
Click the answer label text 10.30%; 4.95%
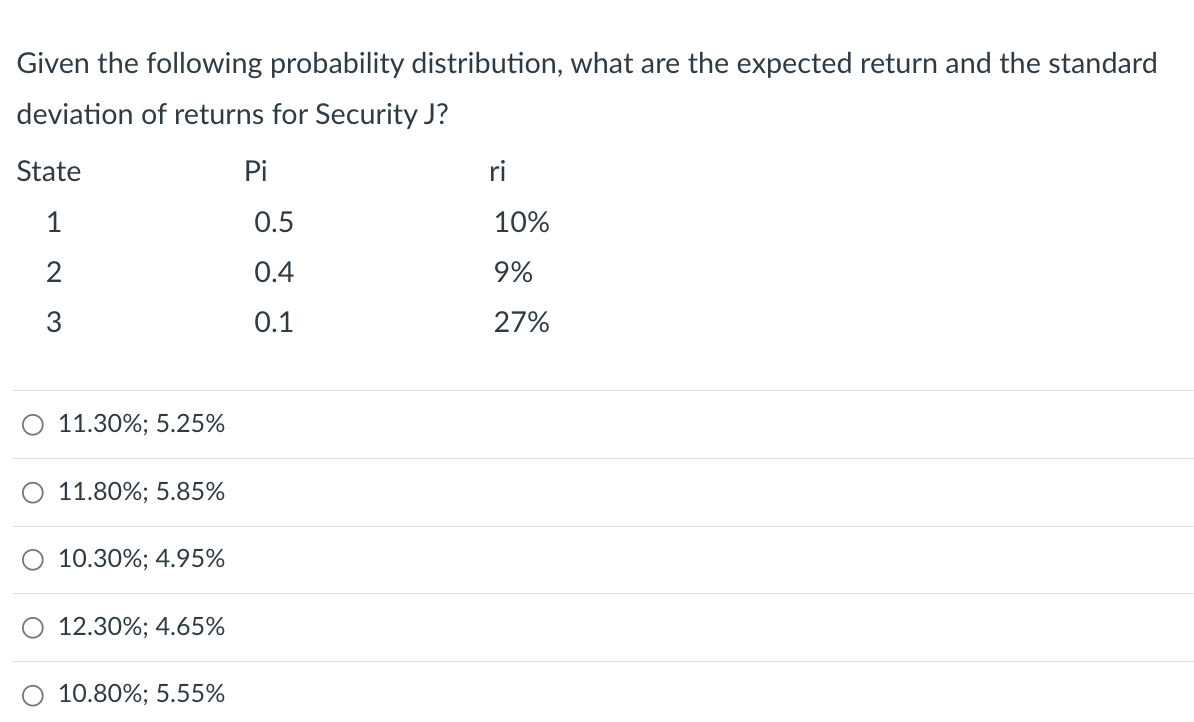click(141, 559)
